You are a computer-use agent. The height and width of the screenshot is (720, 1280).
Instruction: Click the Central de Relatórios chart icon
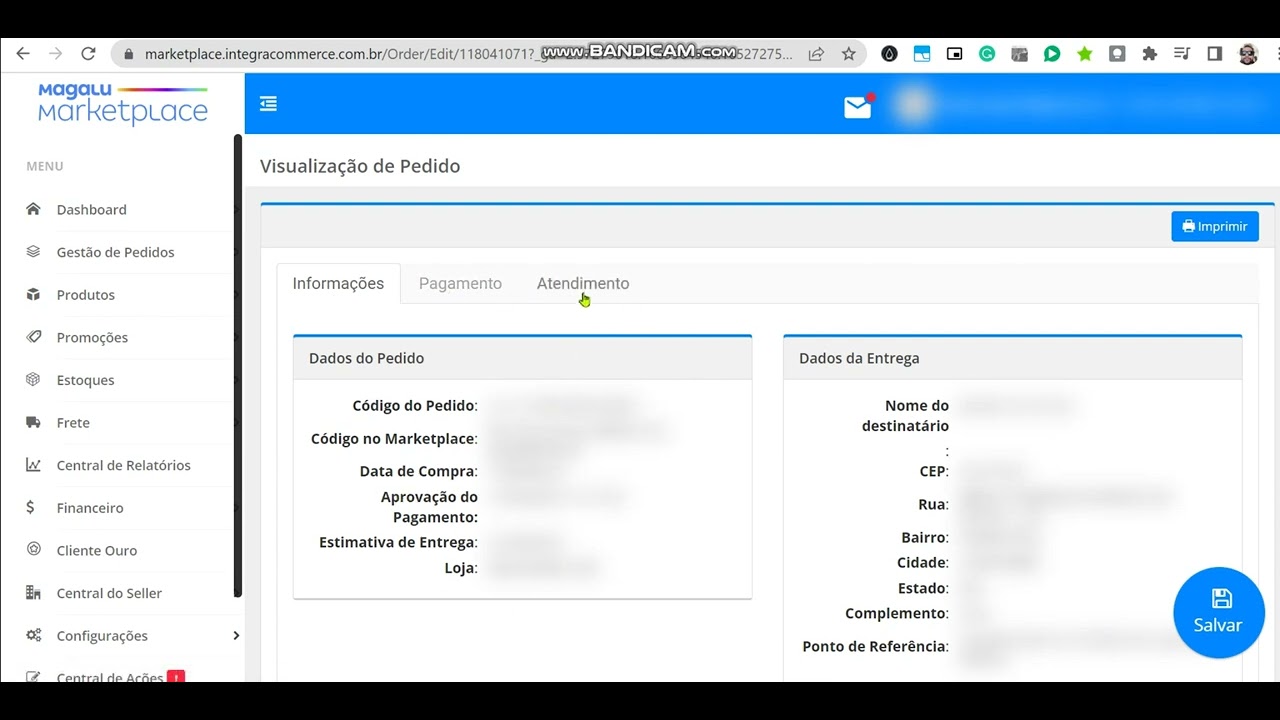[33, 465]
